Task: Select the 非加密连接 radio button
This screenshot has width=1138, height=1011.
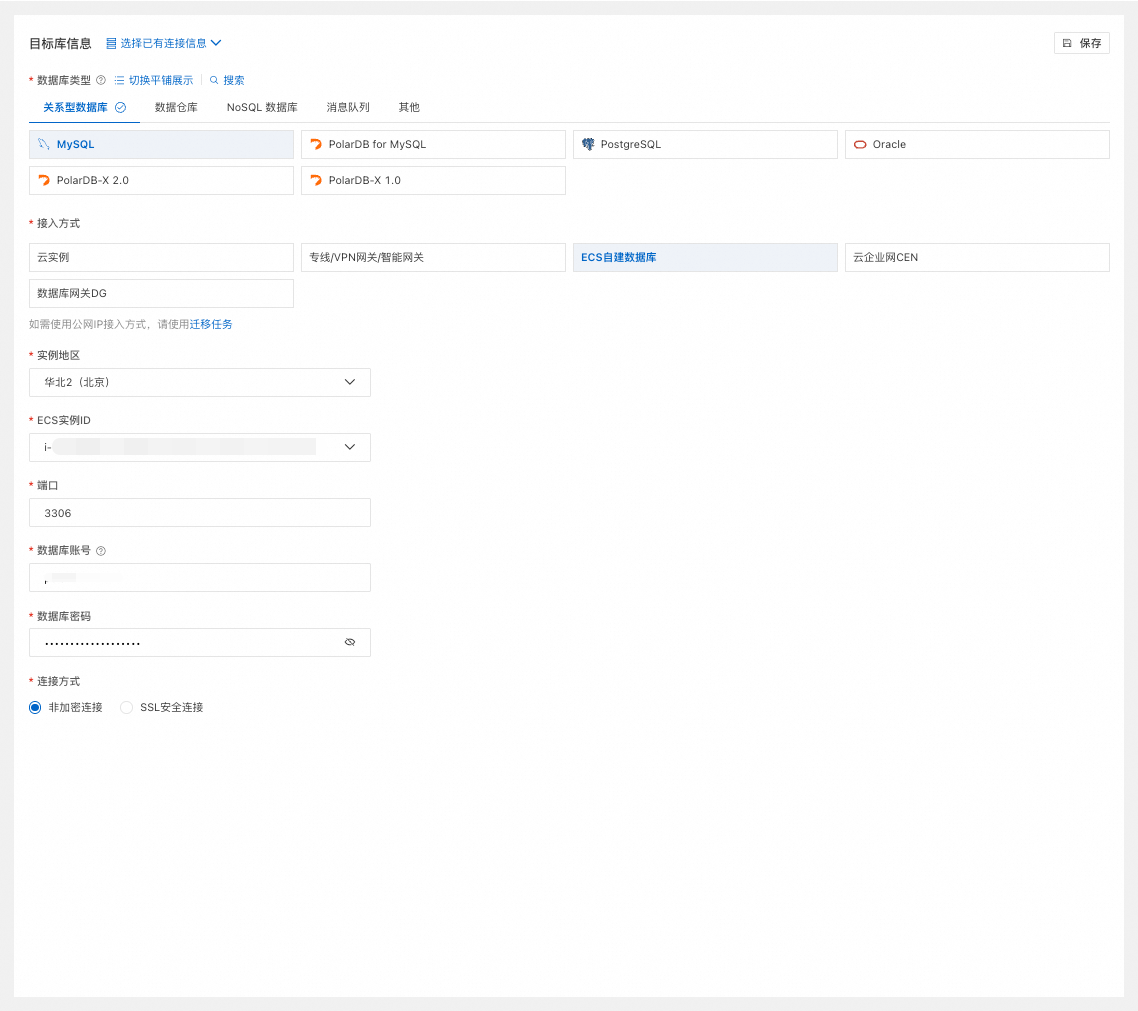Action: 35,708
